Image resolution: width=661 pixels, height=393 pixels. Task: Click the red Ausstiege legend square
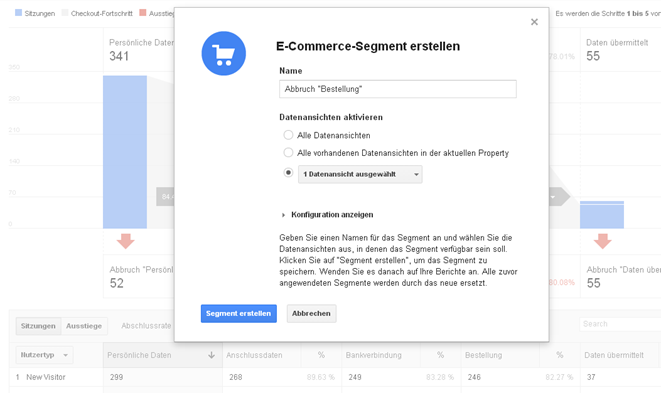[x=142, y=13]
